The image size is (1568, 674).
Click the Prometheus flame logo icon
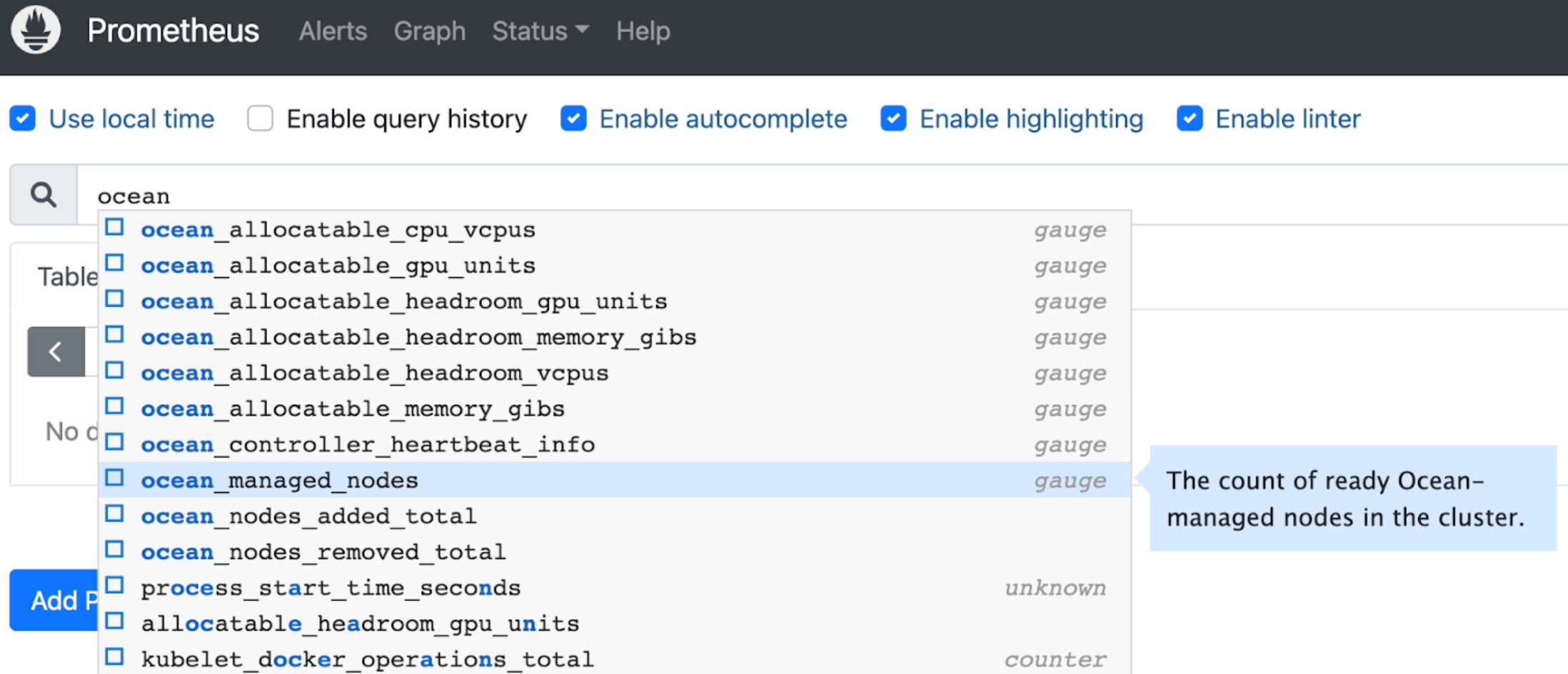[36, 30]
